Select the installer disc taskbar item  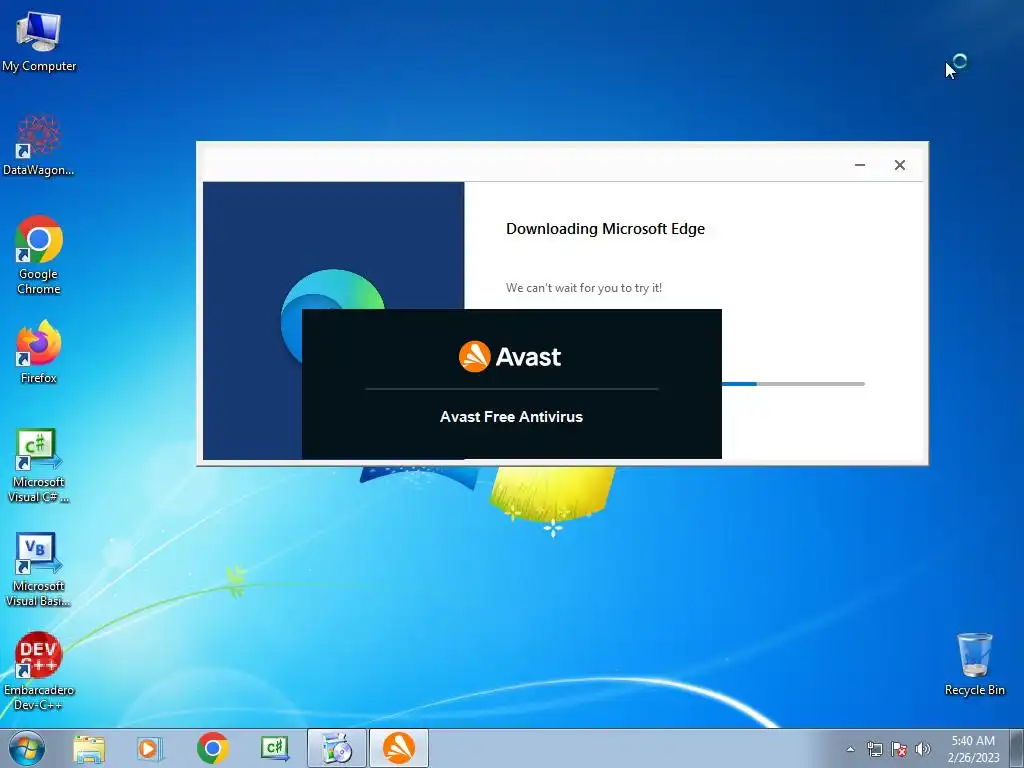tap(337, 748)
